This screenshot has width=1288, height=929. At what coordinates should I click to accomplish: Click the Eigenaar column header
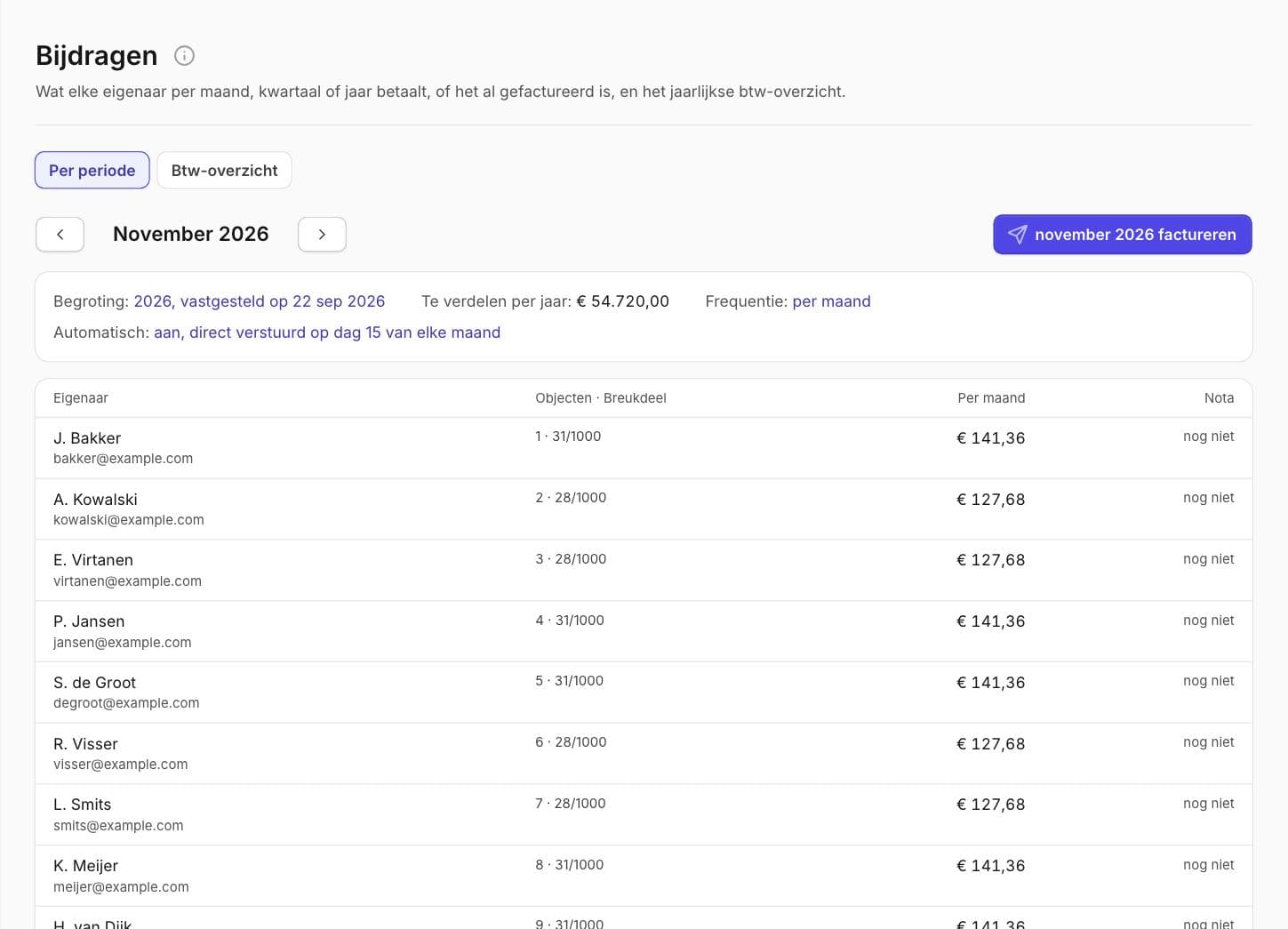click(x=81, y=398)
